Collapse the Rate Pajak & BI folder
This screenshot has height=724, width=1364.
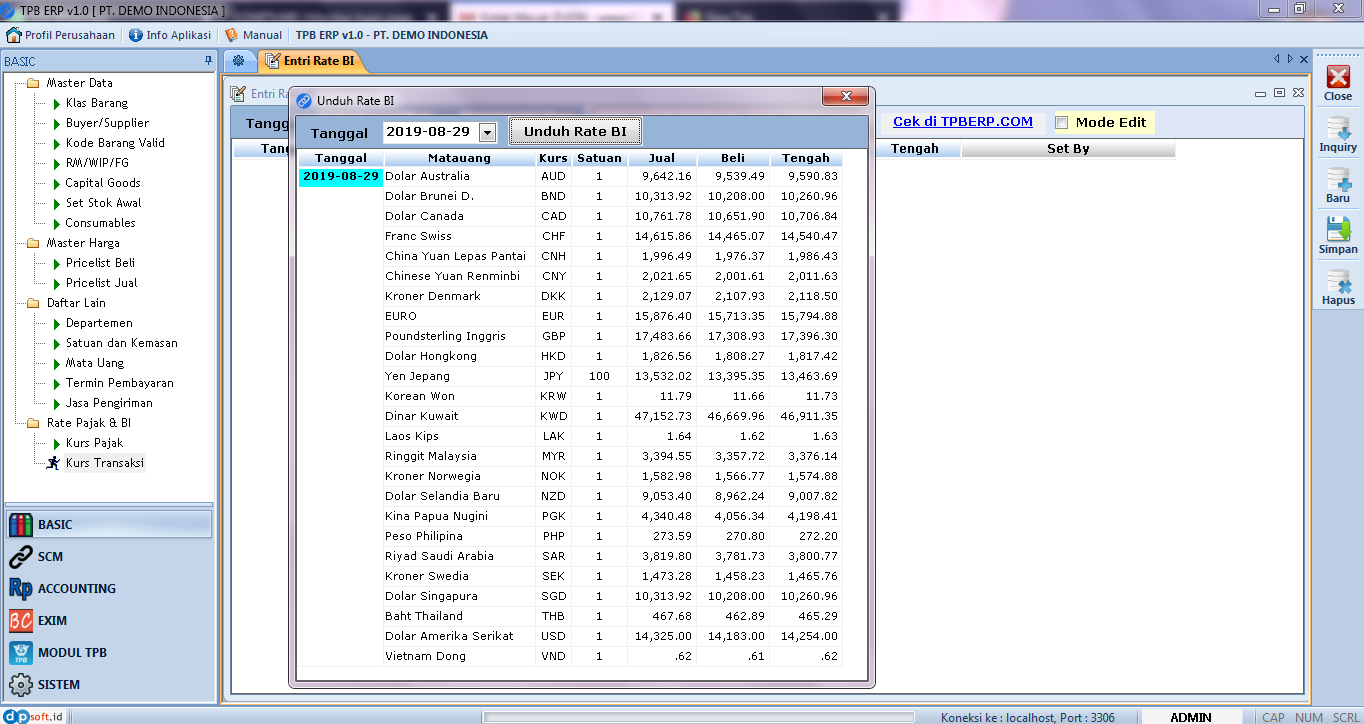click(33, 423)
